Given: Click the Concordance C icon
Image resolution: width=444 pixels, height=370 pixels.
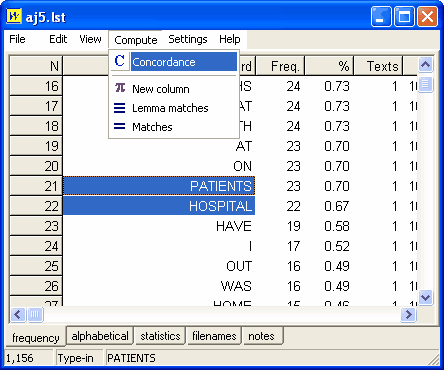Looking at the screenshot, I should [120, 61].
